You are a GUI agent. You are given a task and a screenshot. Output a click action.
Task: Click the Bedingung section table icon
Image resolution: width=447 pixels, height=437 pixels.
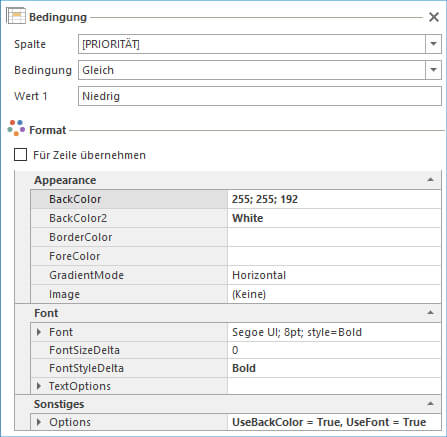[16, 16]
